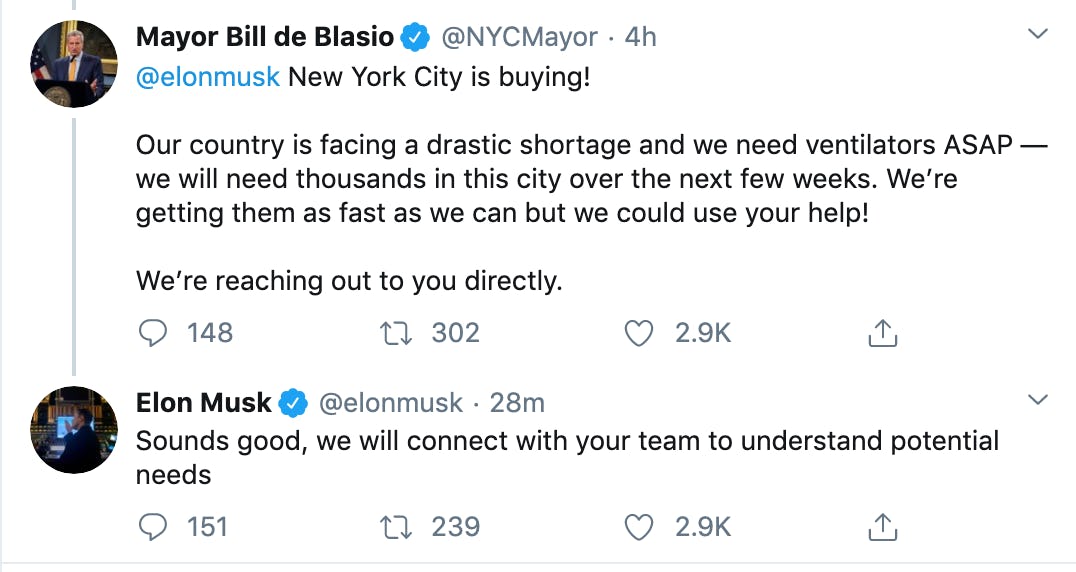
Task: Open the Elon Musk display name link
Action: (204, 403)
